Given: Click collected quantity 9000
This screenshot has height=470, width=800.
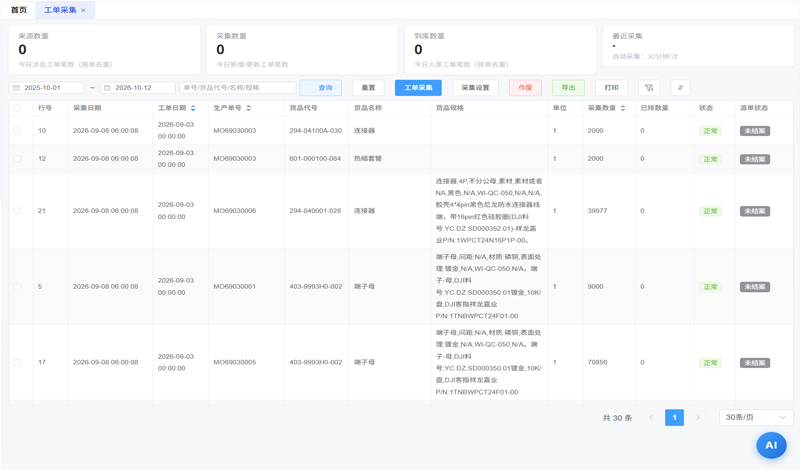Looking at the screenshot, I should coord(595,287).
